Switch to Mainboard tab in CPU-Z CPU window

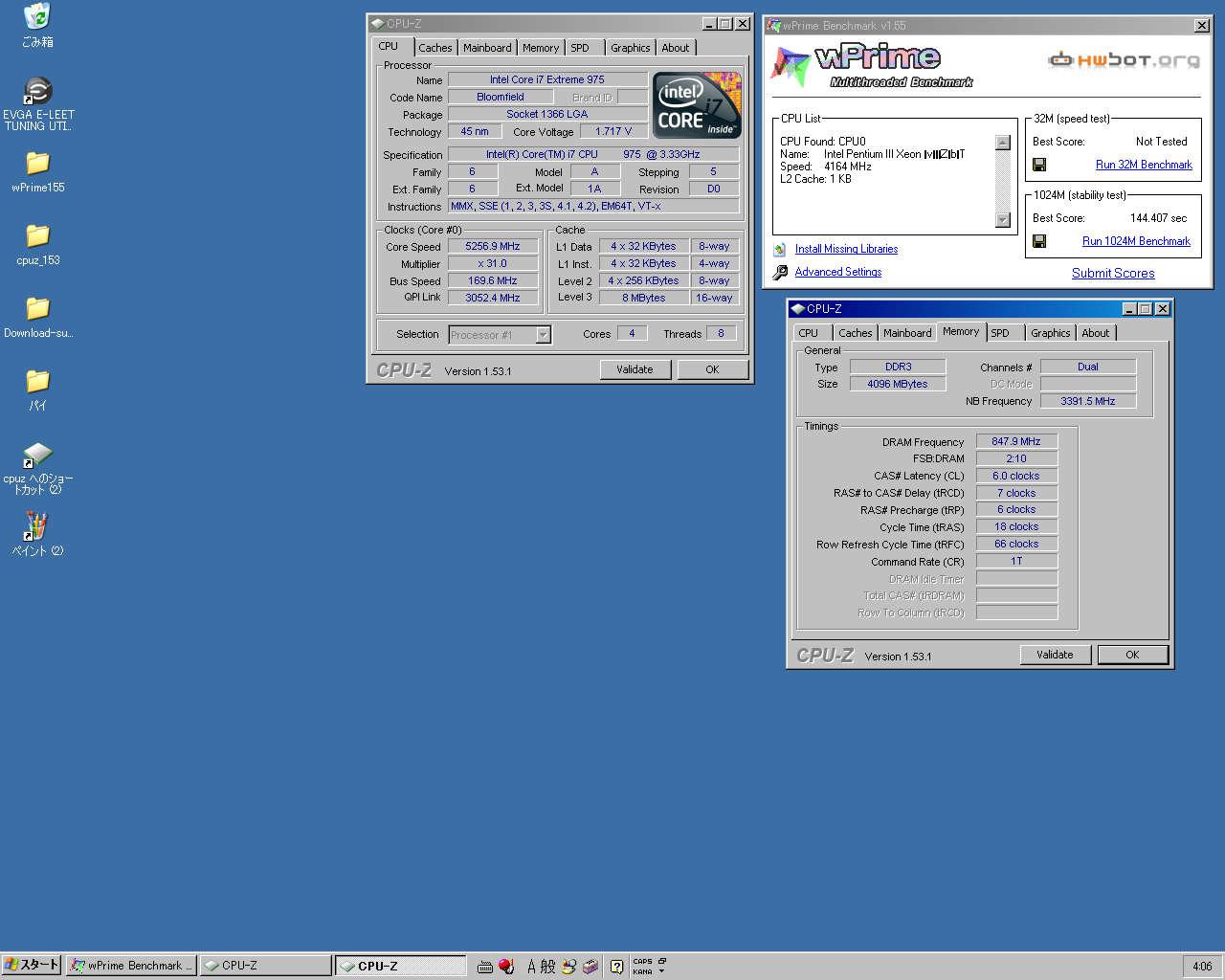point(487,48)
